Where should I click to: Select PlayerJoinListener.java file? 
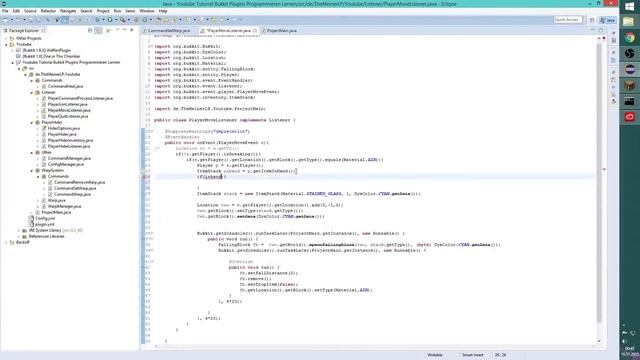tap(67, 104)
